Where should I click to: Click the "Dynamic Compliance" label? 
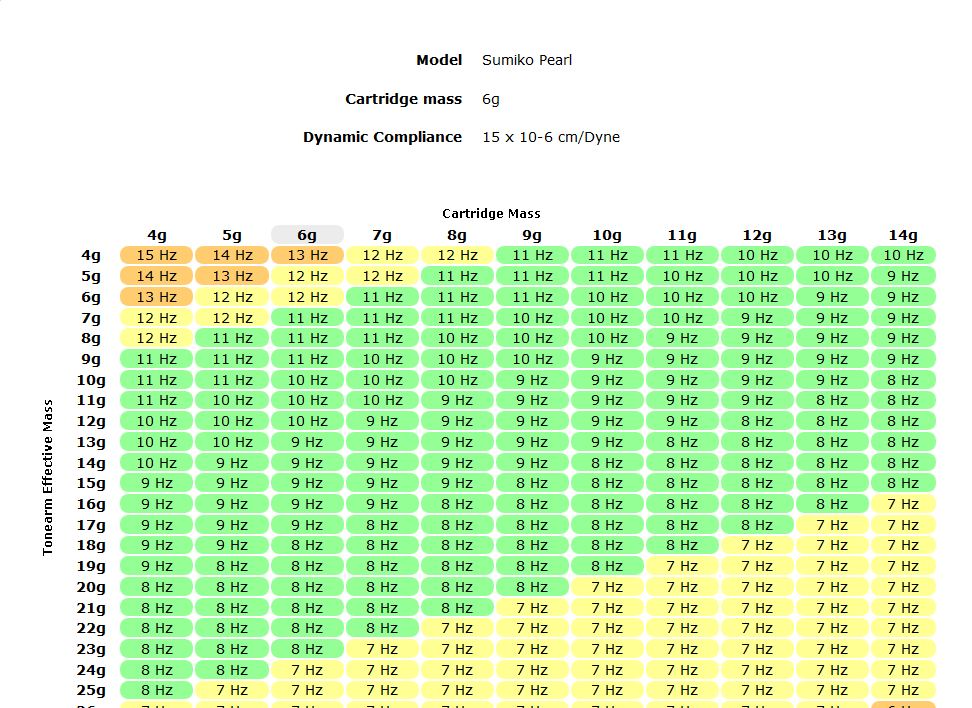[382, 137]
